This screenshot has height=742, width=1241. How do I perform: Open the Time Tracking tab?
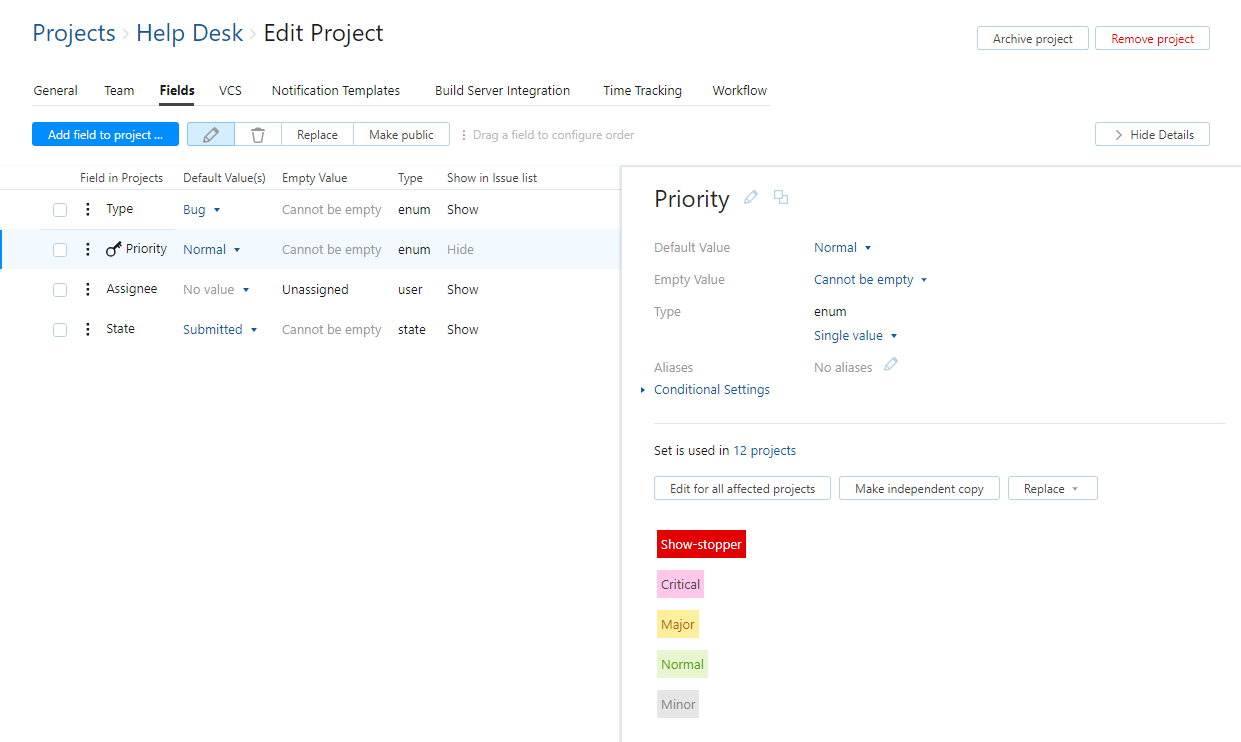pyautogui.click(x=642, y=91)
